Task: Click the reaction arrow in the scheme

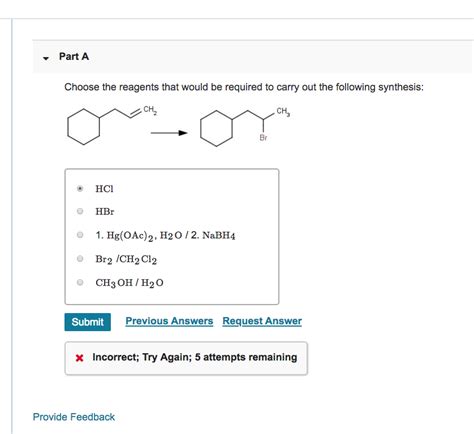Action: (x=169, y=133)
